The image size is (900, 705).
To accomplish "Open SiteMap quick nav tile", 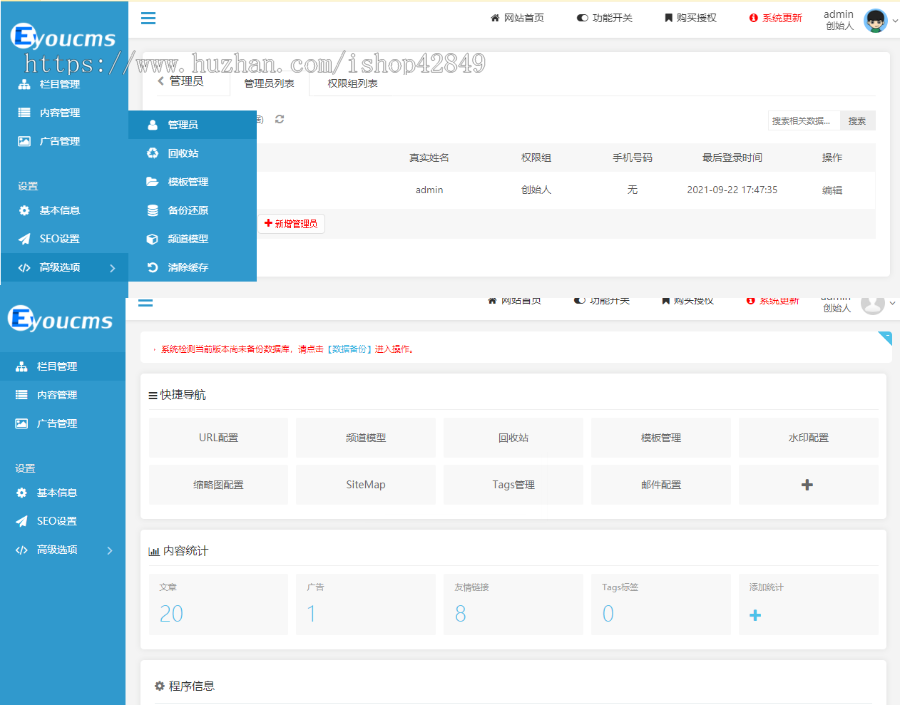I will [366, 485].
